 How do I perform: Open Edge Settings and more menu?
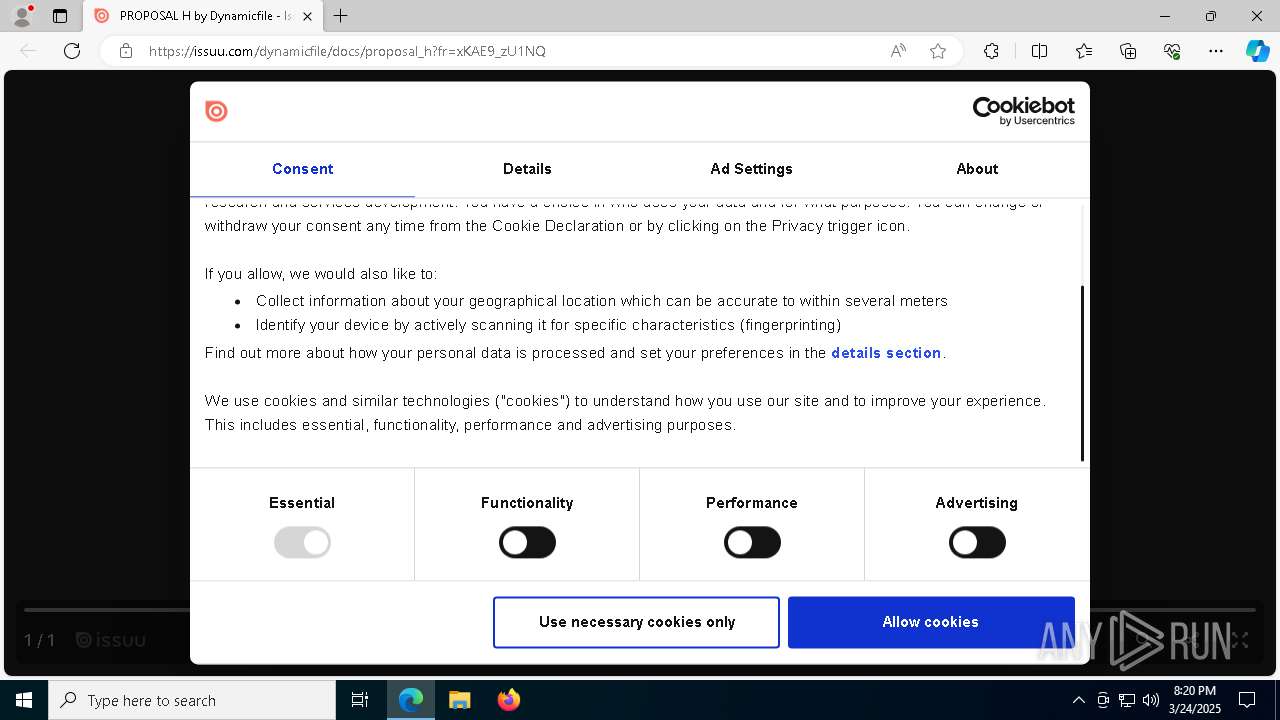coord(1216,51)
